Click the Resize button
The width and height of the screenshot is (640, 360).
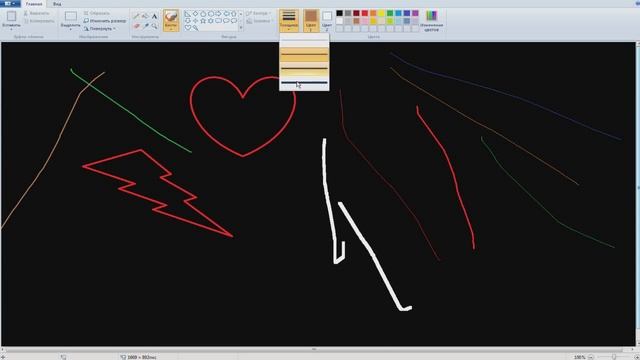coord(105,20)
